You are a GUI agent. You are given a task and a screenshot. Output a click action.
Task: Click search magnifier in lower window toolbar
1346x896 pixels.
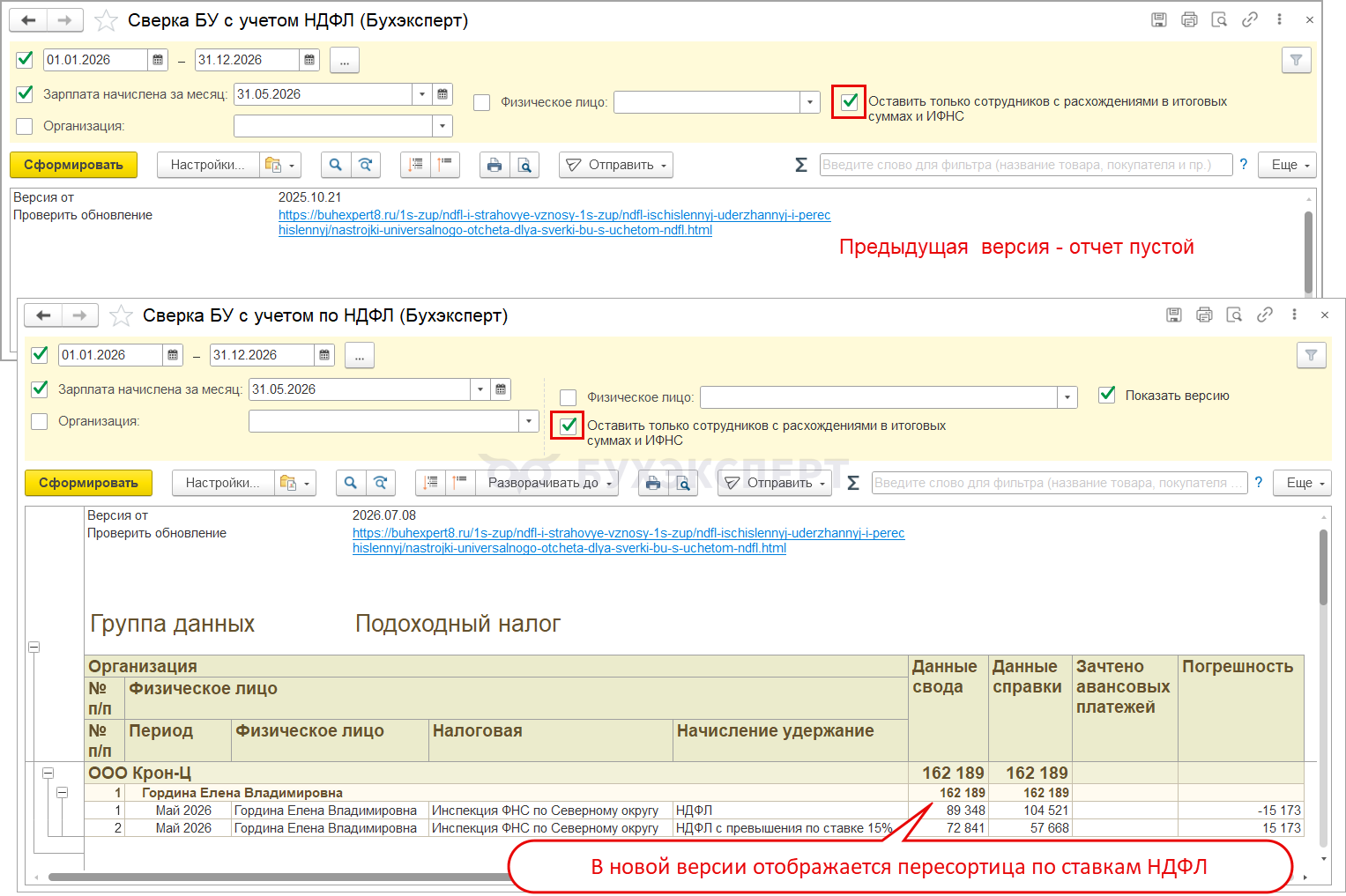(x=350, y=483)
